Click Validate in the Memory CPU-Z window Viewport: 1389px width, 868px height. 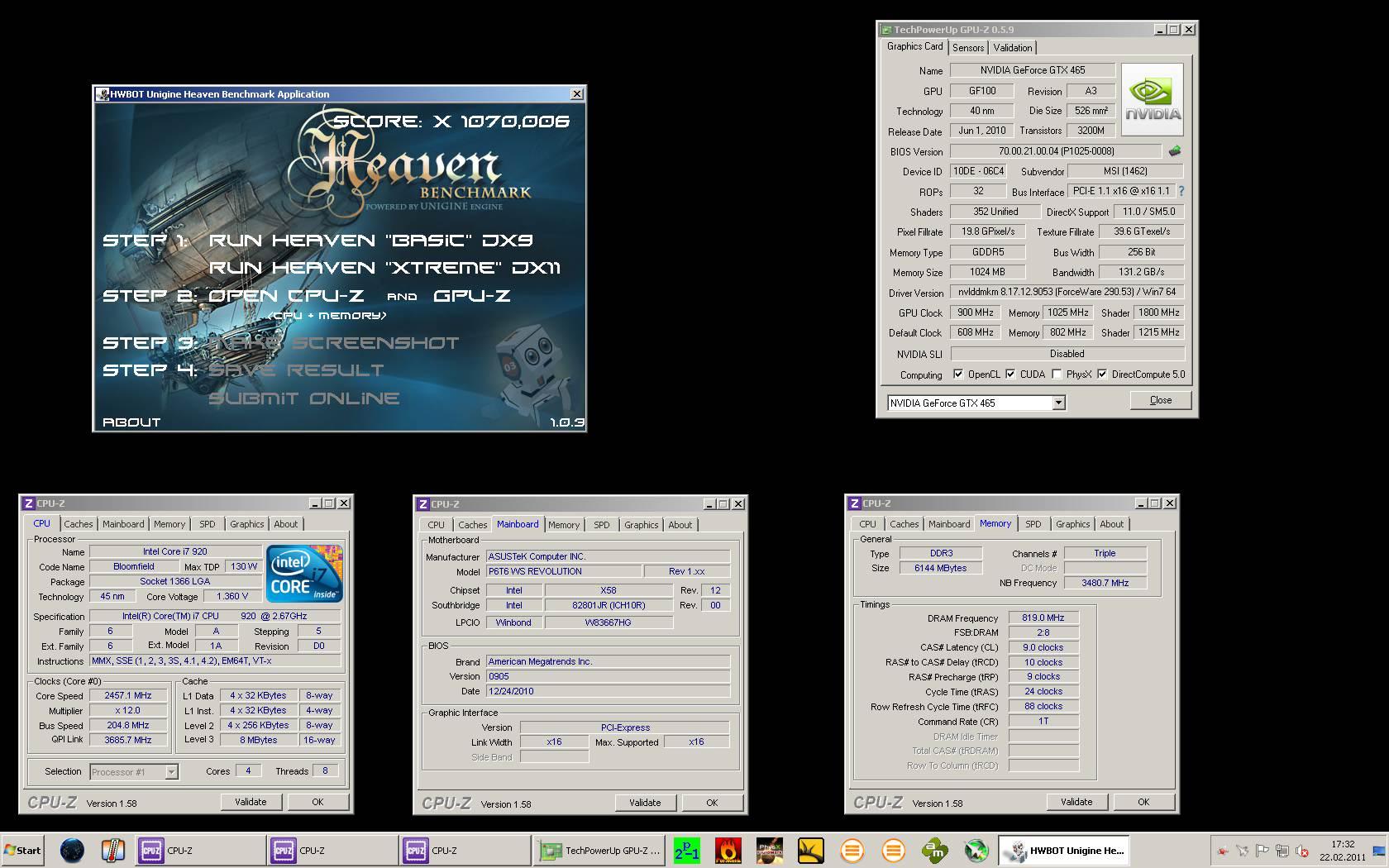[x=1076, y=802]
